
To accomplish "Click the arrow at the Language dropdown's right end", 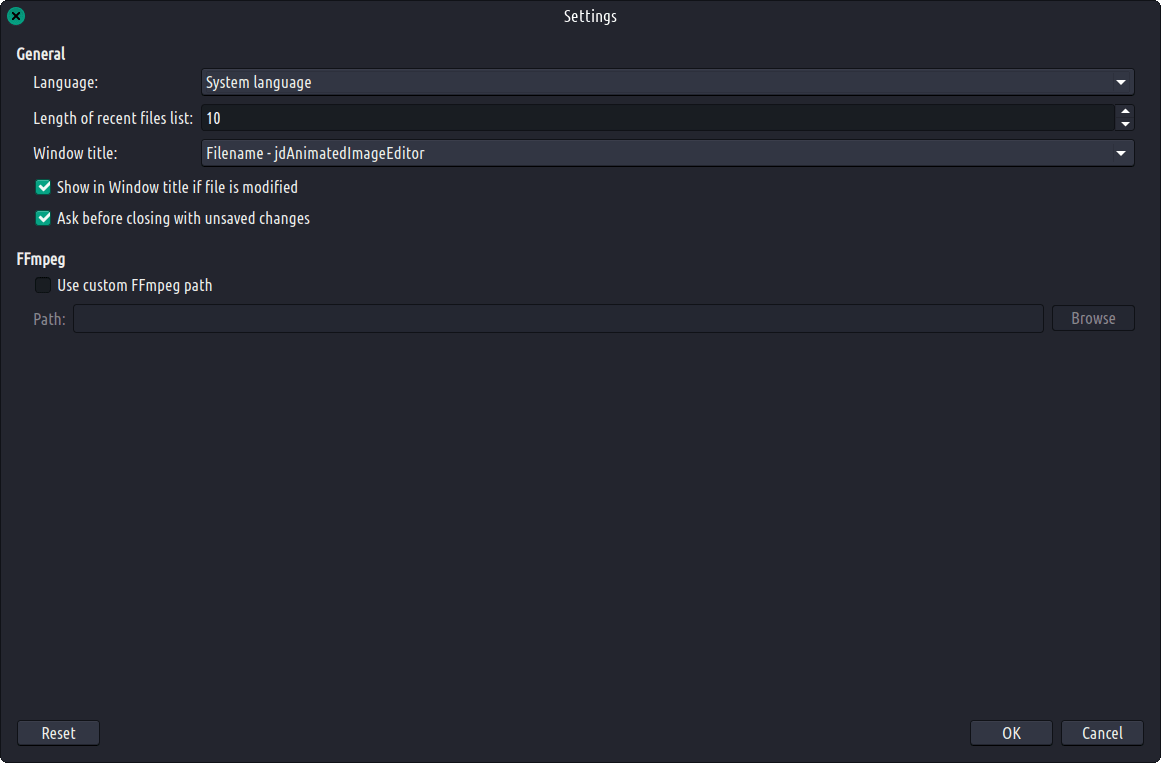I will pyautogui.click(x=1120, y=82).
